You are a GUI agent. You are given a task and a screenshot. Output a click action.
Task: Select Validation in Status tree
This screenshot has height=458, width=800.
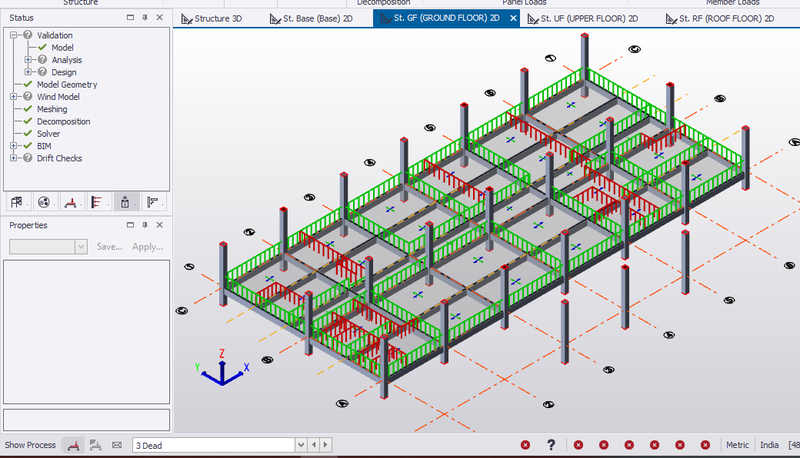55,35
